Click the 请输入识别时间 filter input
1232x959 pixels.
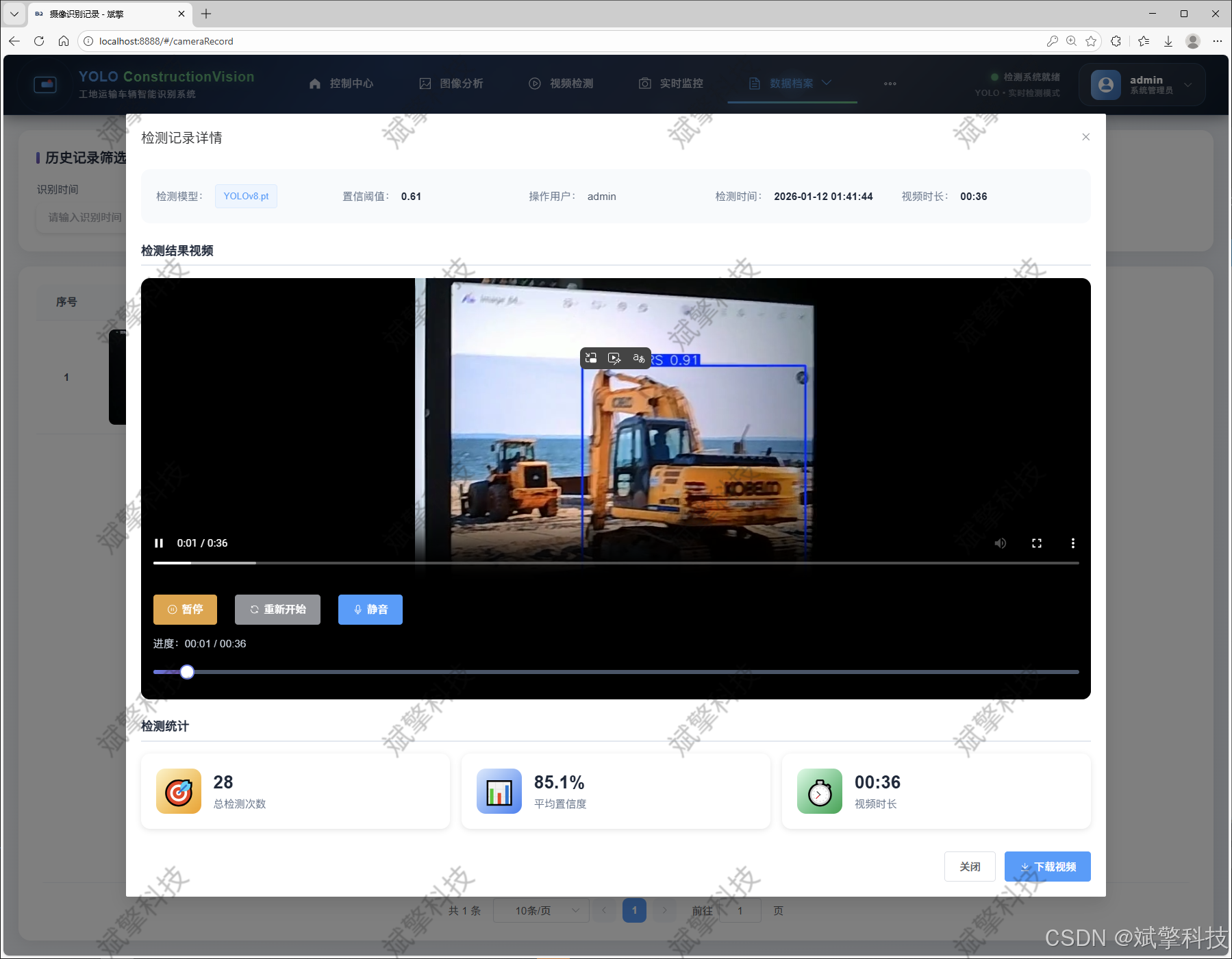click(x=82, y=217)
